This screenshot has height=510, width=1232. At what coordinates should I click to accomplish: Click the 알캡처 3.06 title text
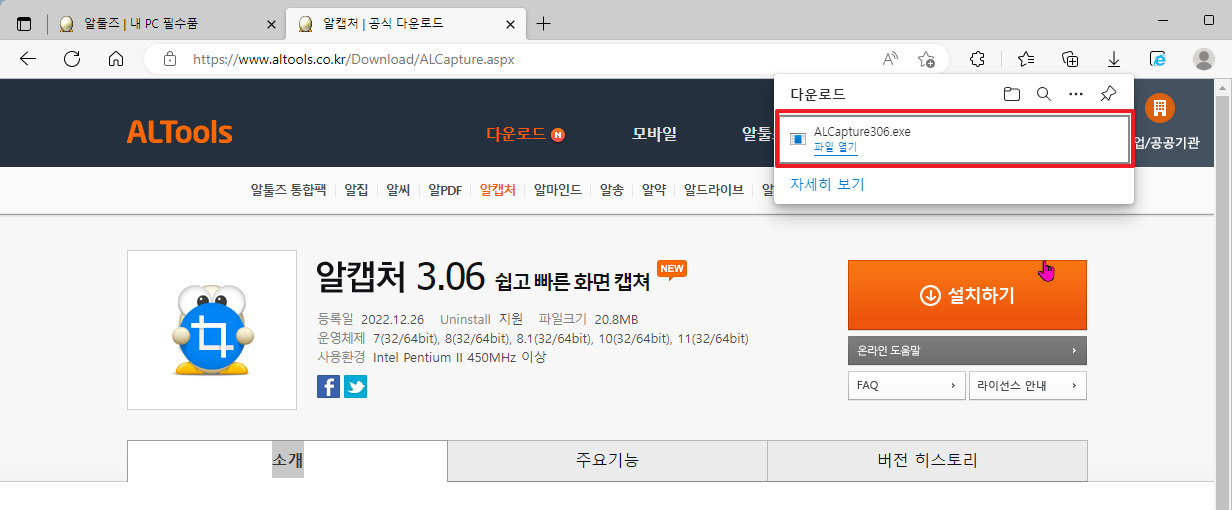400,275
